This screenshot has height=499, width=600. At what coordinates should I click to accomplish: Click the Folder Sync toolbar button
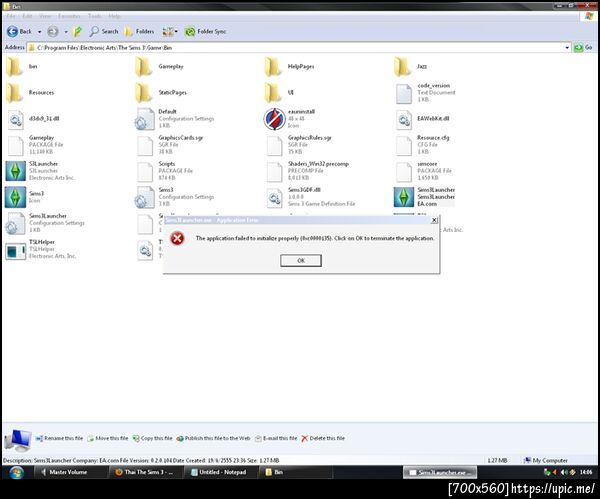click(205, 31)
